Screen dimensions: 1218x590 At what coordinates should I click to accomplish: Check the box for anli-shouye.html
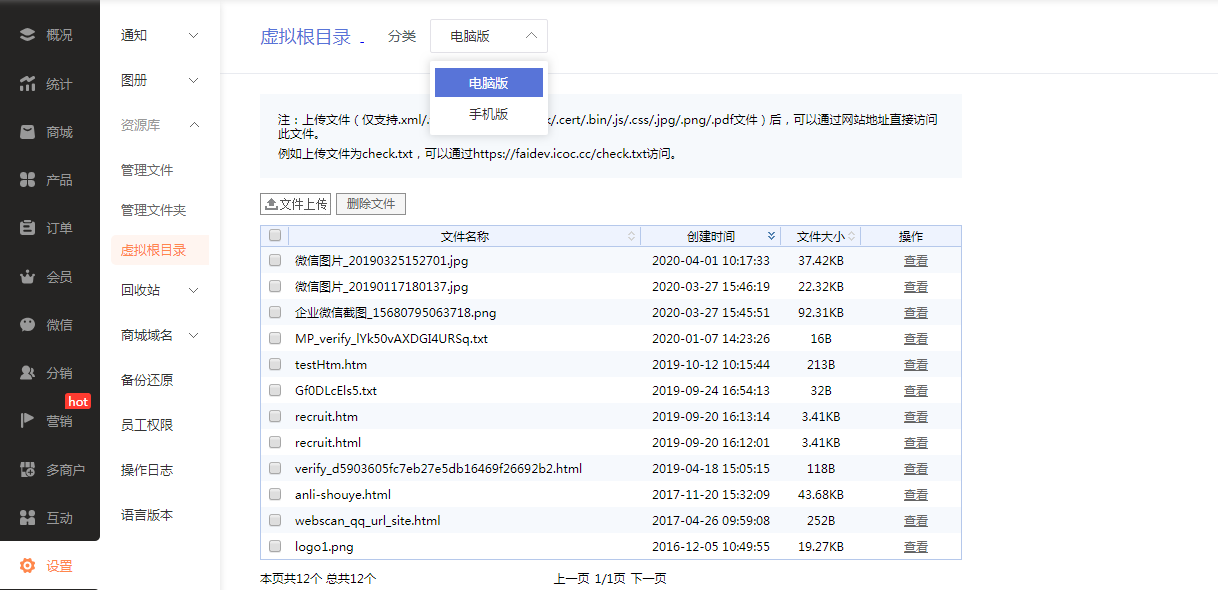pyautogui.click(x=275, y=494)
